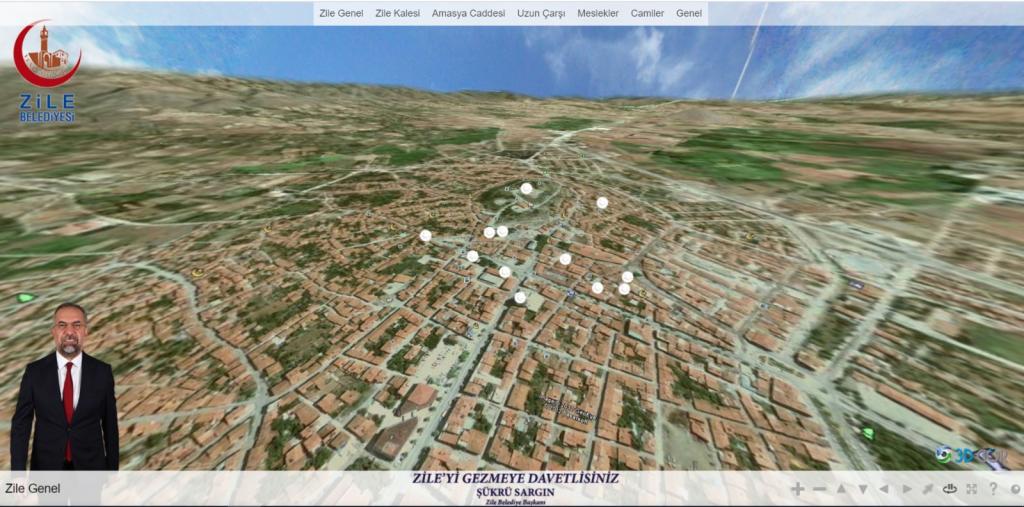Click the hotspot toggle circle icon
This screenshot has height=507, width=1024.
[1015, 489]
